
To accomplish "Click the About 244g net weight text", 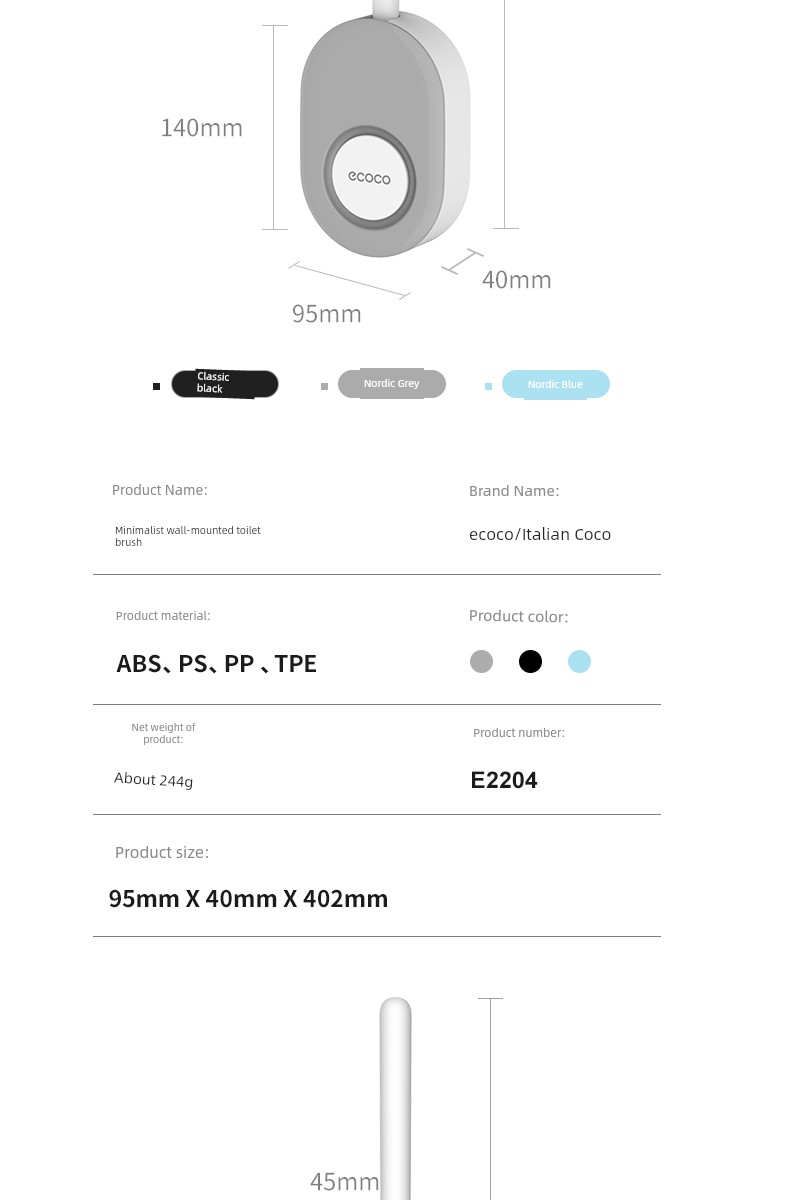I will (154, 780).
